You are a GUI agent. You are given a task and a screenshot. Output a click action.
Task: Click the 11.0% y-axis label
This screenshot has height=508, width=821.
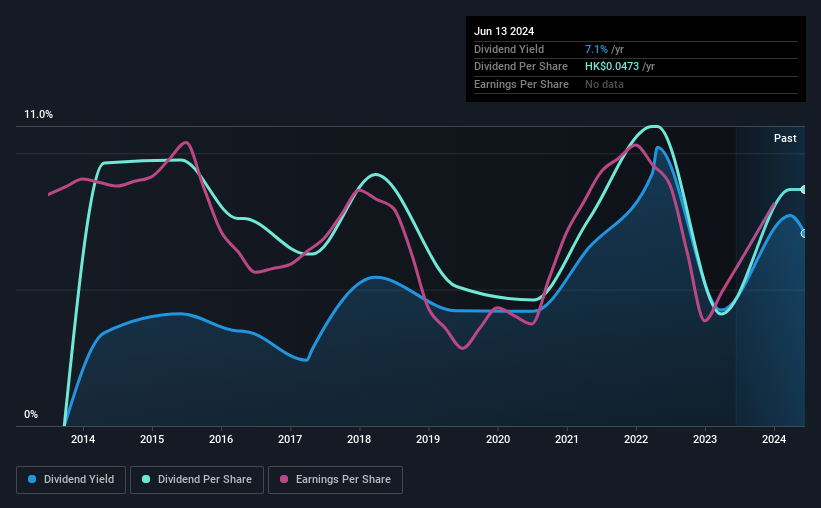[39, 115]
